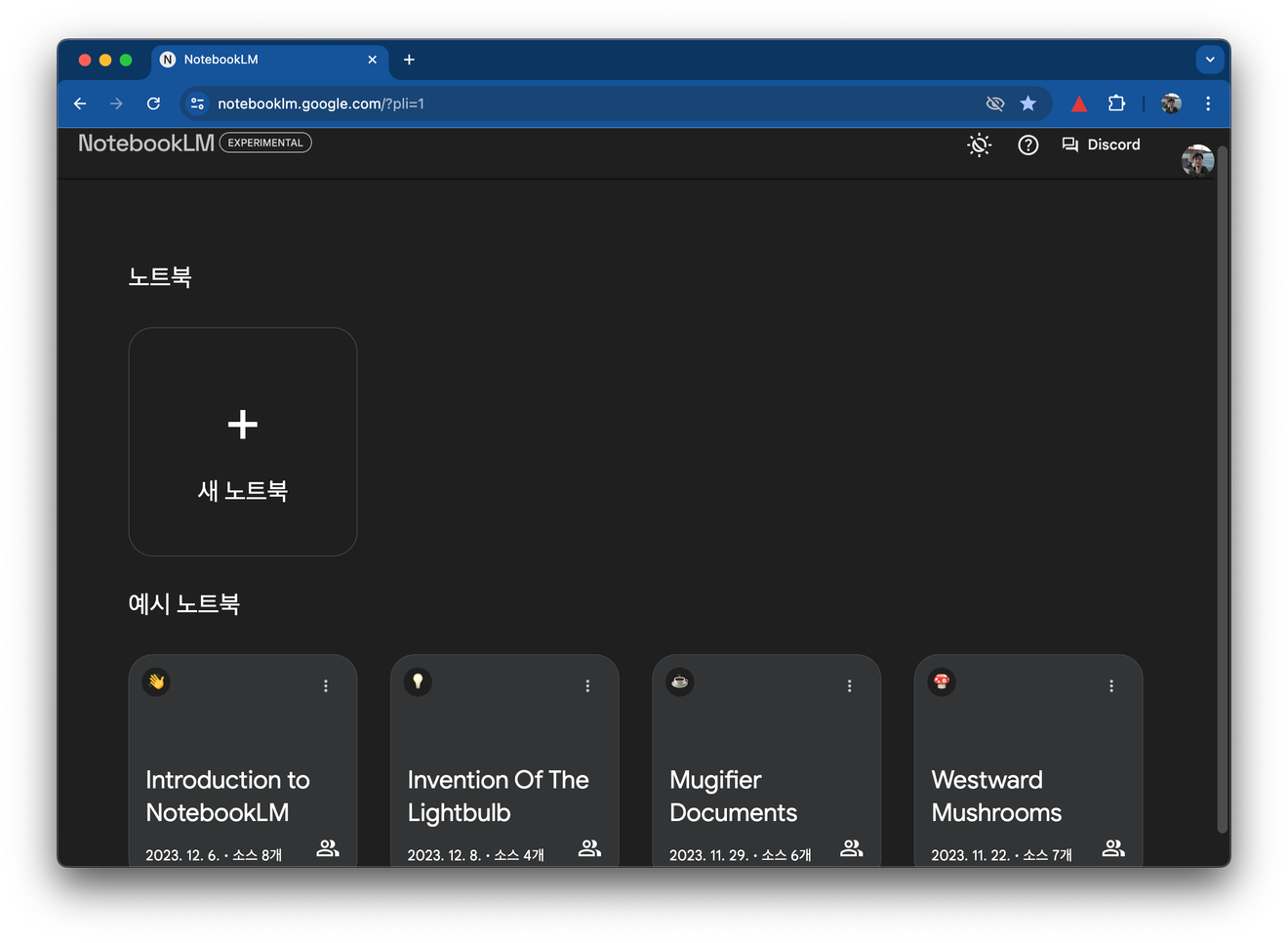Open more options for Invention Of The Lightbulb

587,686
